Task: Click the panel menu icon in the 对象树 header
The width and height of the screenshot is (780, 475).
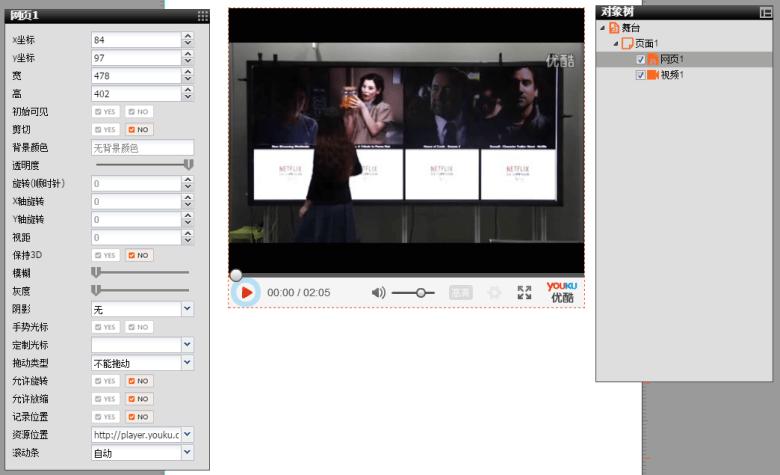Action: 765,12
